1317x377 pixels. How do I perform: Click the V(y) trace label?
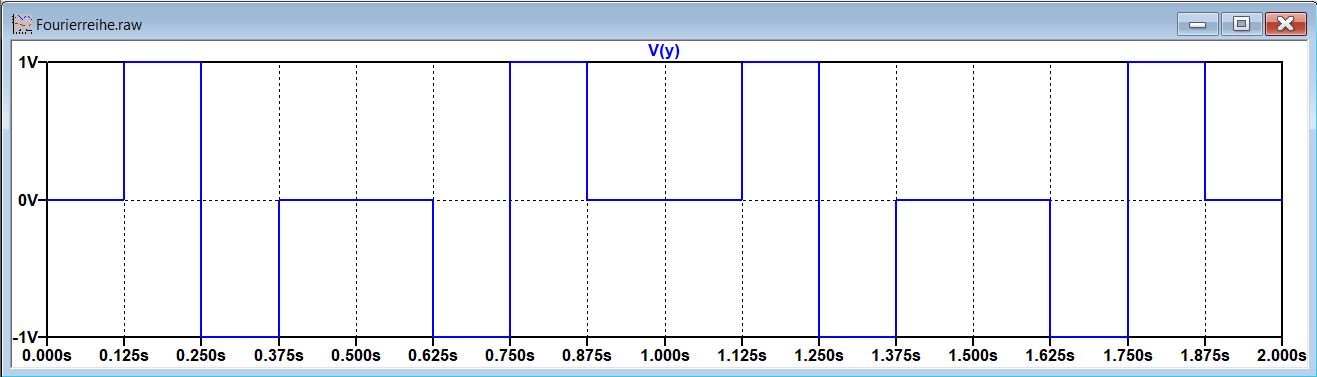click(663, 50)
